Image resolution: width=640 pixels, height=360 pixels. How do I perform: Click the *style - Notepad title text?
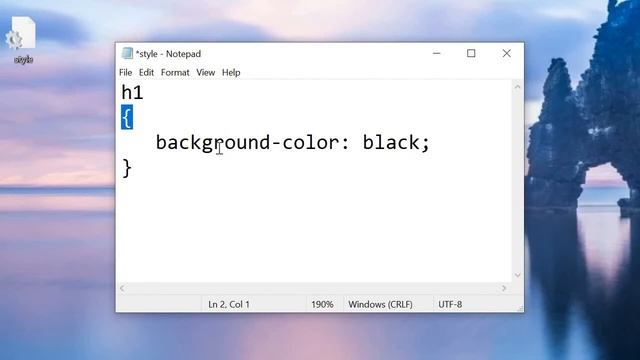pos(168,54)
